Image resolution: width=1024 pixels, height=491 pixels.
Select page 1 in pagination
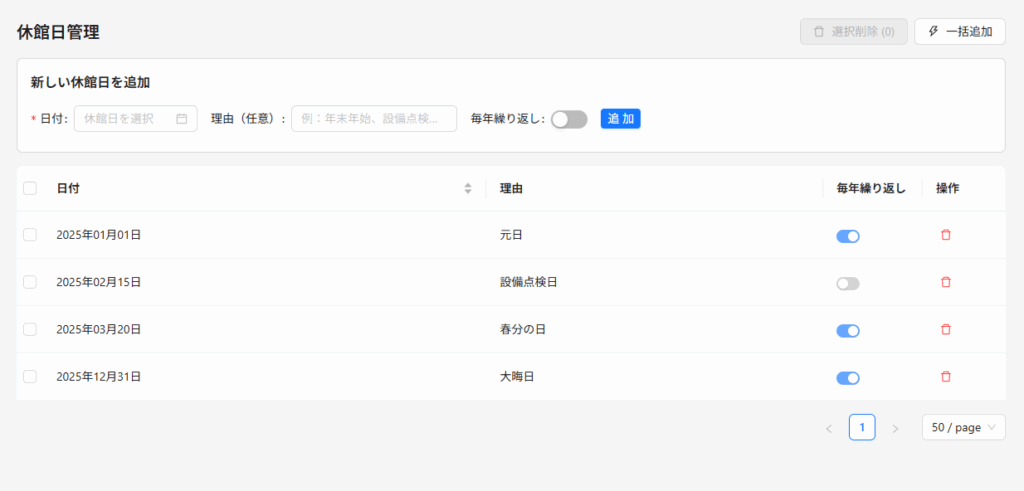(x=862, y=428)
